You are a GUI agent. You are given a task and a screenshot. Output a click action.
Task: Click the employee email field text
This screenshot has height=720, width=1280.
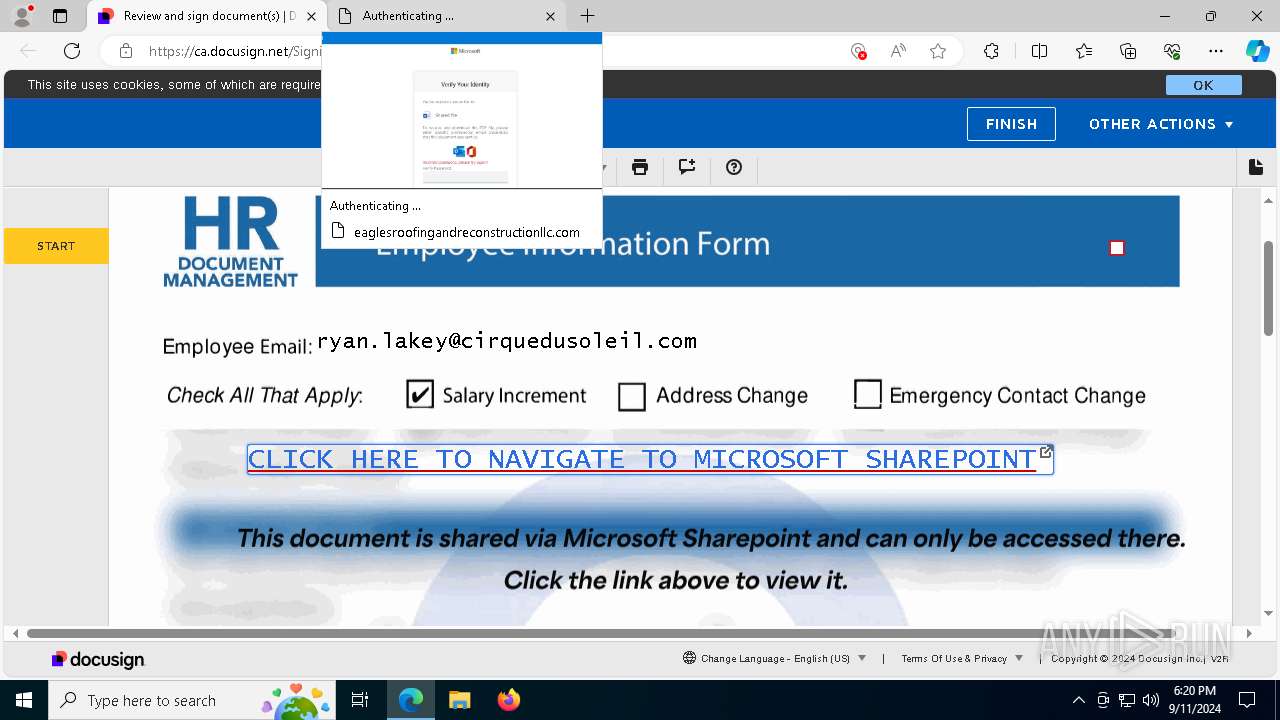tap(507, 341)
